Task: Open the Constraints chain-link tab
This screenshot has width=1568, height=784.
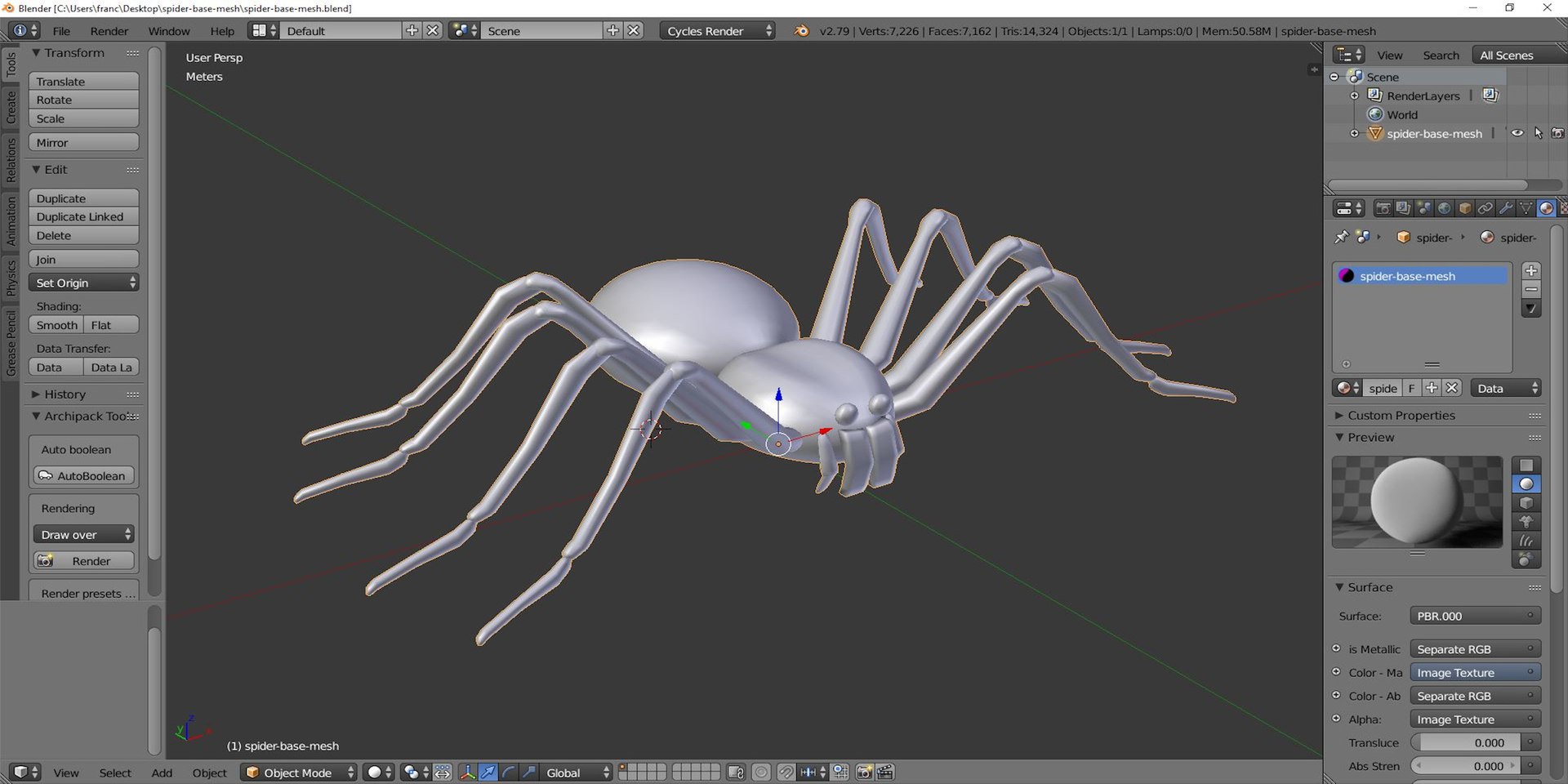Action: [1485, 208]
